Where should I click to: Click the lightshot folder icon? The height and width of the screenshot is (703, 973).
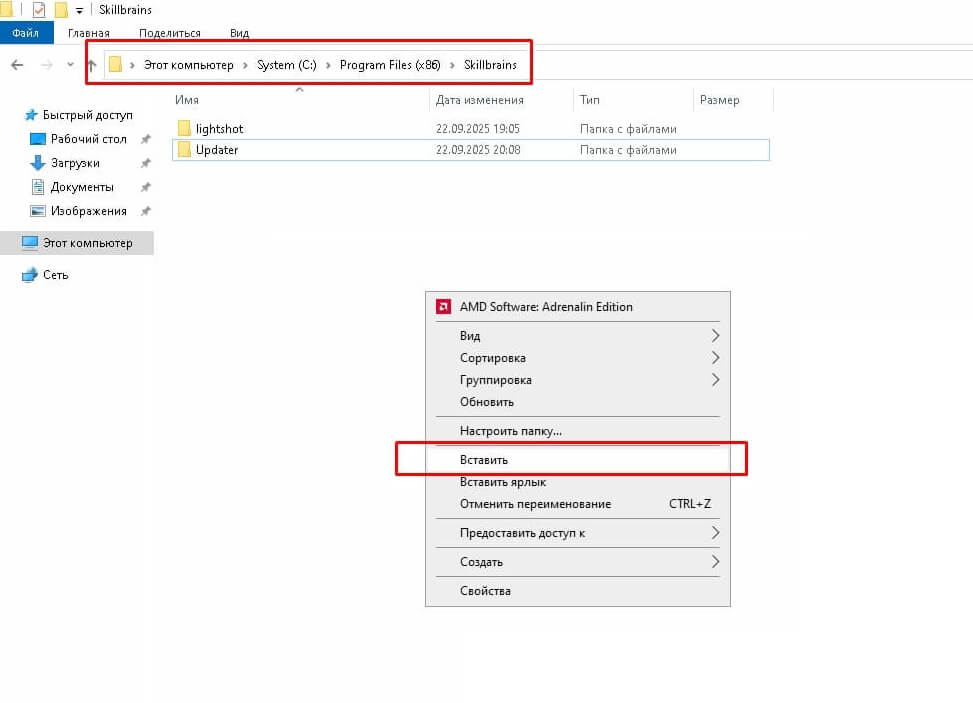(184, 129)
